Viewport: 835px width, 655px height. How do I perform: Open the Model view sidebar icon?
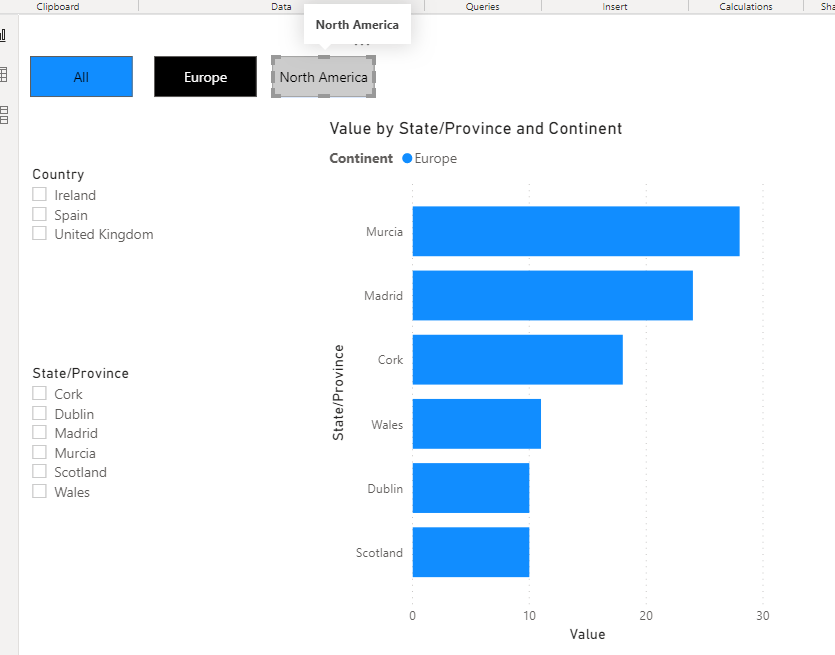[x=3, y=114]
